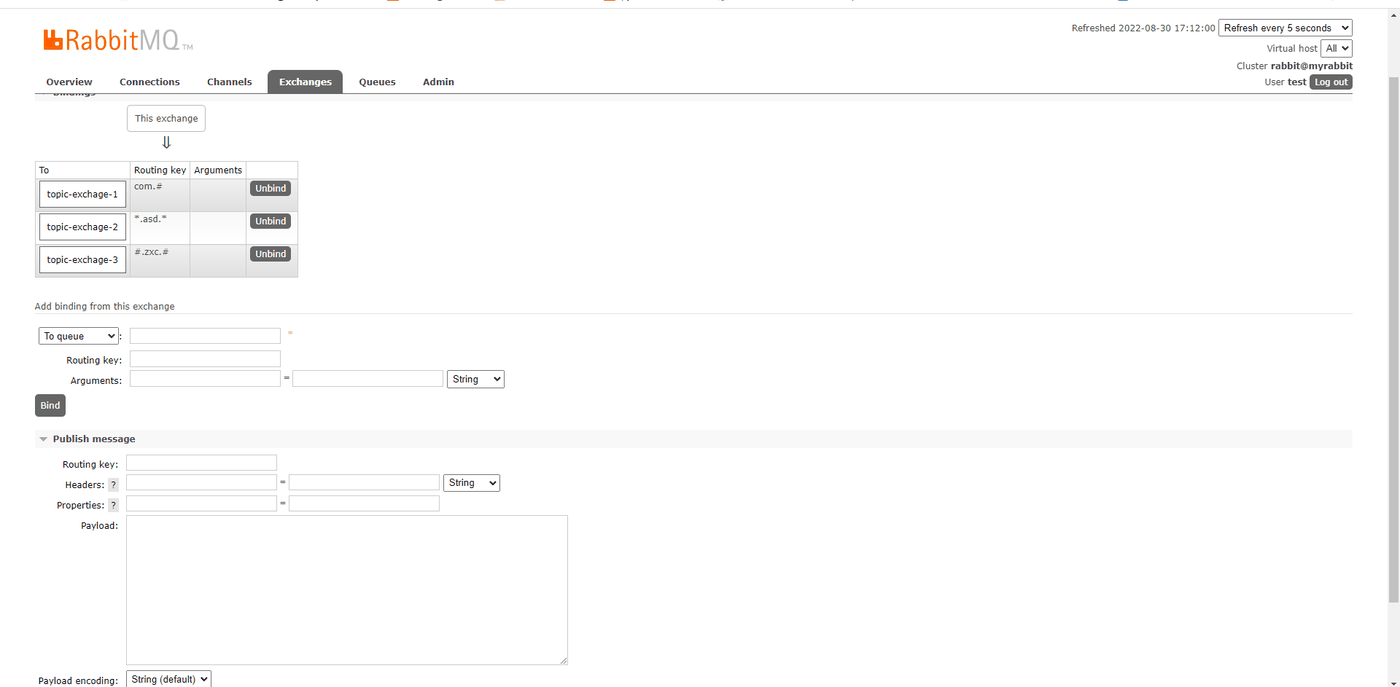The height and width of the screenshot is (687, 1400).
Task: Open the Headers String type dropdown
Action: [x=471, y=483]
